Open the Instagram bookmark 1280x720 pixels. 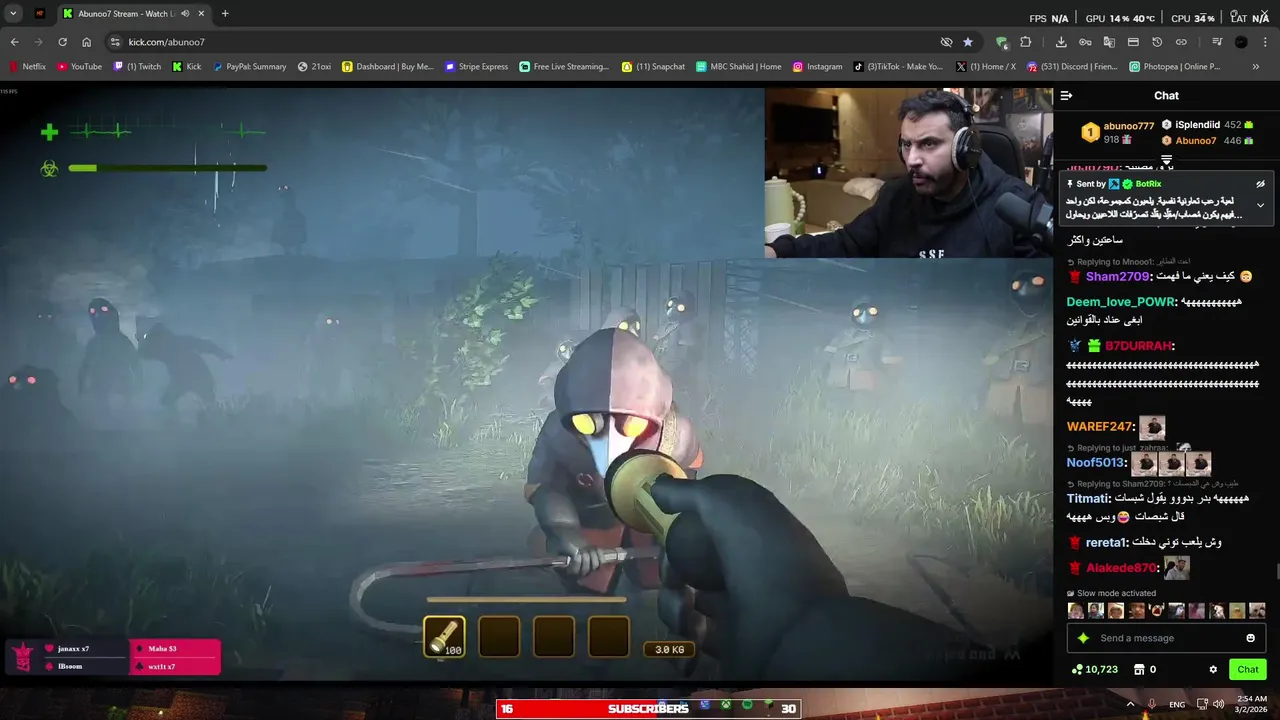tap(818, 67)
